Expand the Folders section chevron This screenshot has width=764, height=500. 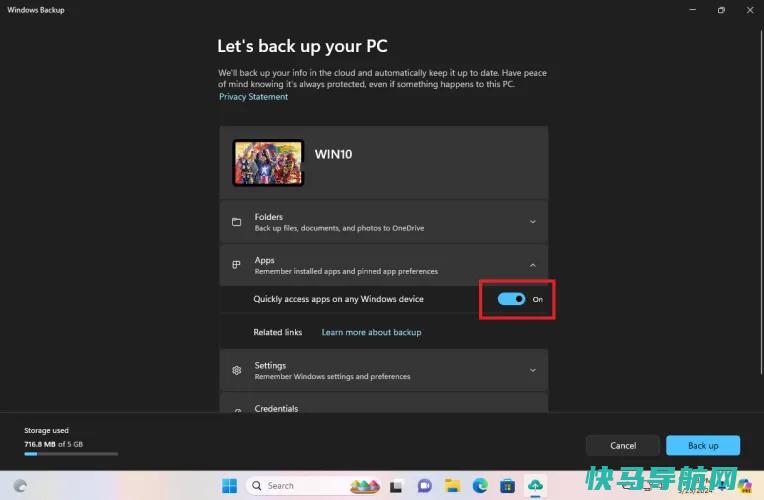pyautogui.click(x=533, y=222)
